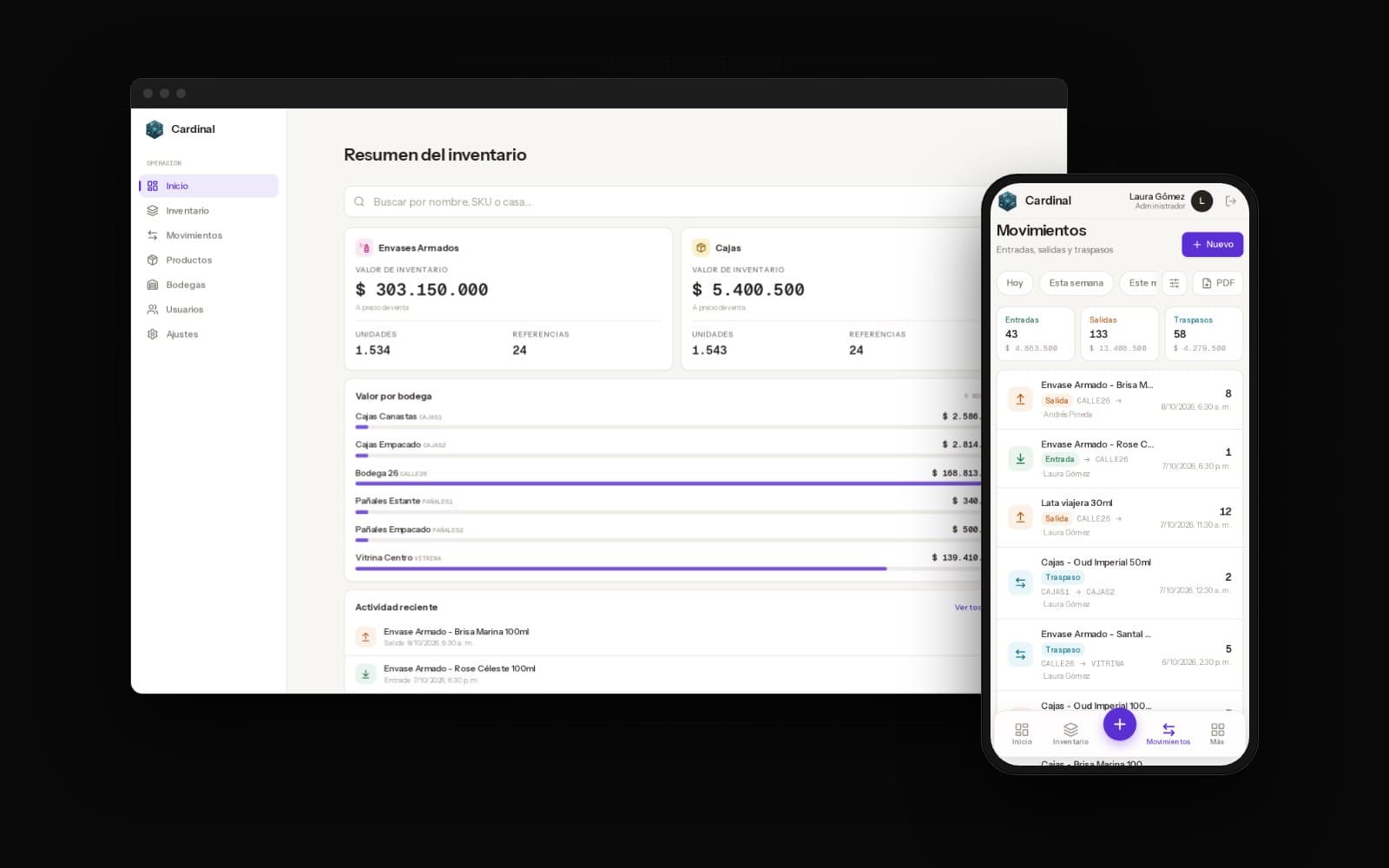Click the Vitrina Centro value bar

point(621,569)
